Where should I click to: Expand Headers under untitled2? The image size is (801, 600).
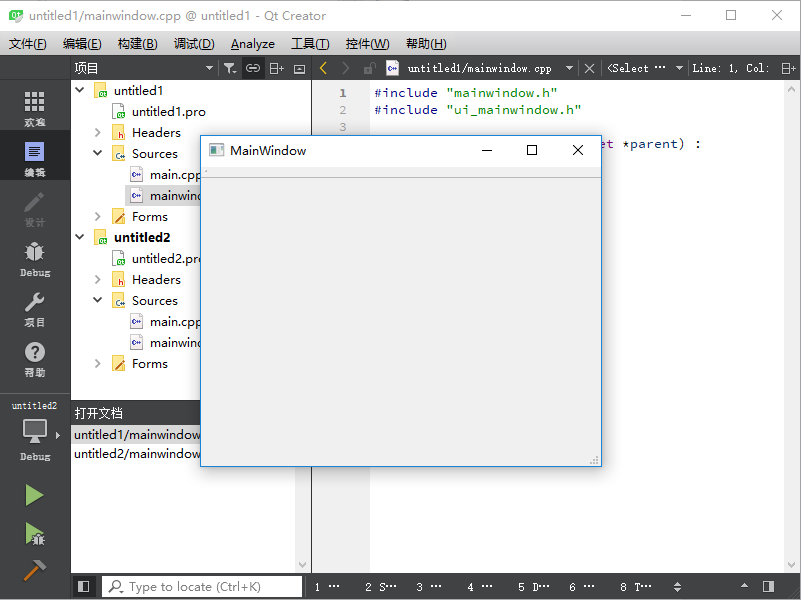98,279
